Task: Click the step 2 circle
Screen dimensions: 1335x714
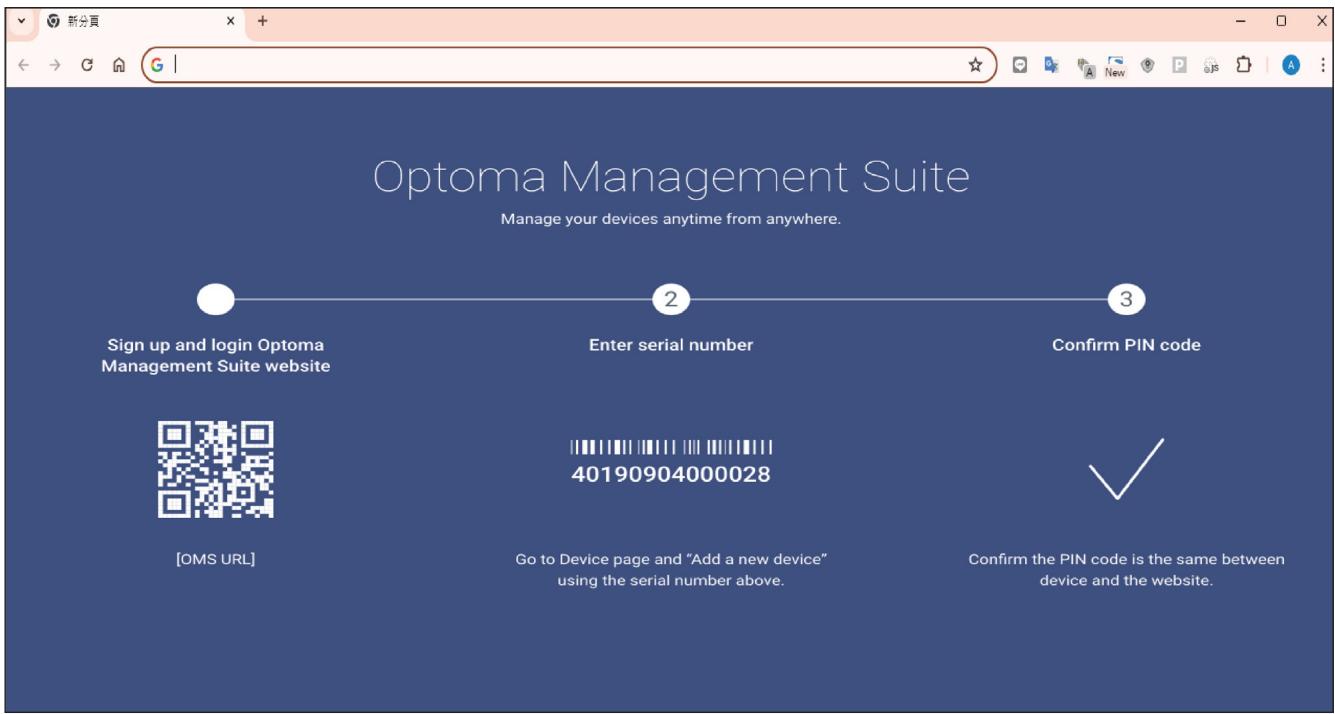Action: point(671,299)
